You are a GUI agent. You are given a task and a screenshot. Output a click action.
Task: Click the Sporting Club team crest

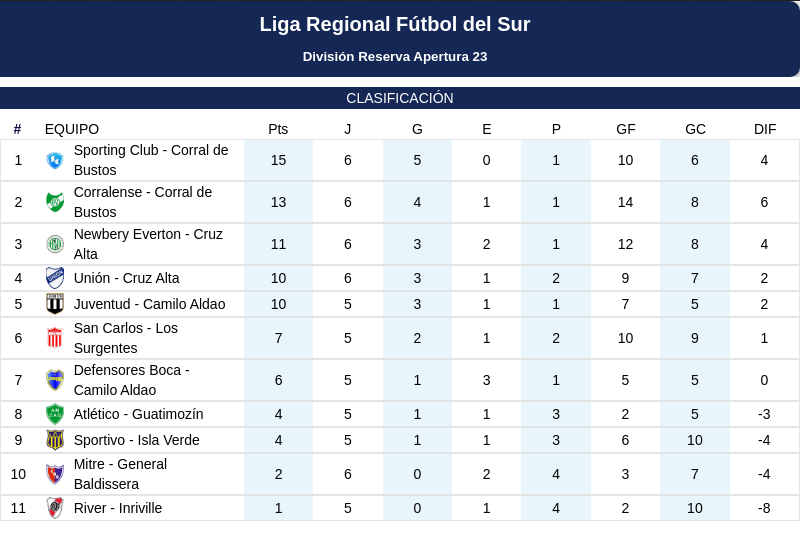[55, 160]
